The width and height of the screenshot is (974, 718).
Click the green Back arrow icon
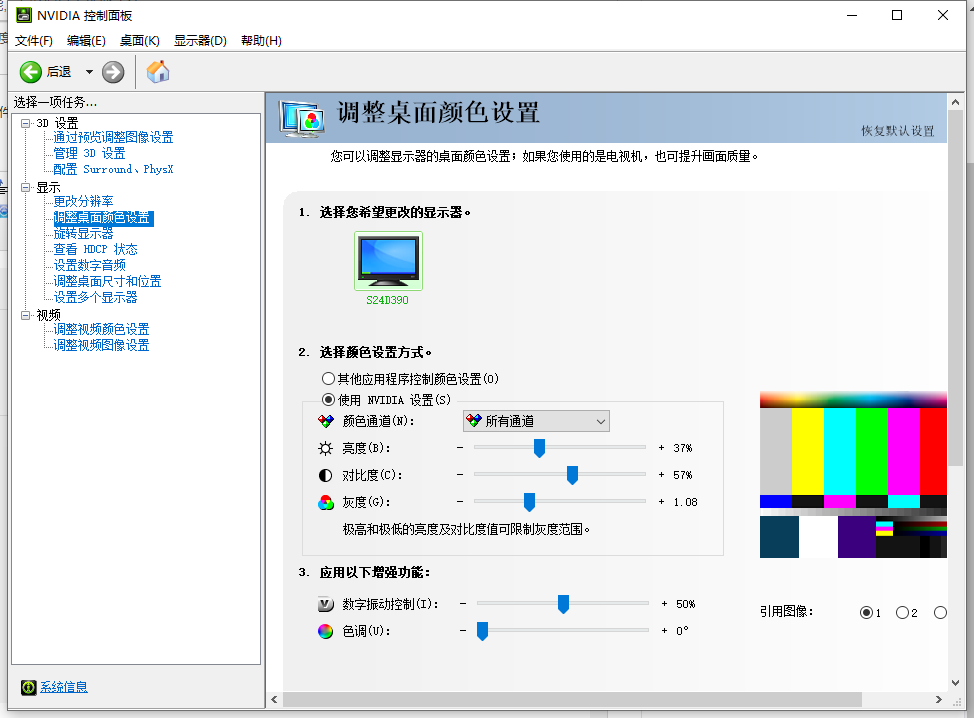point(31,71)
